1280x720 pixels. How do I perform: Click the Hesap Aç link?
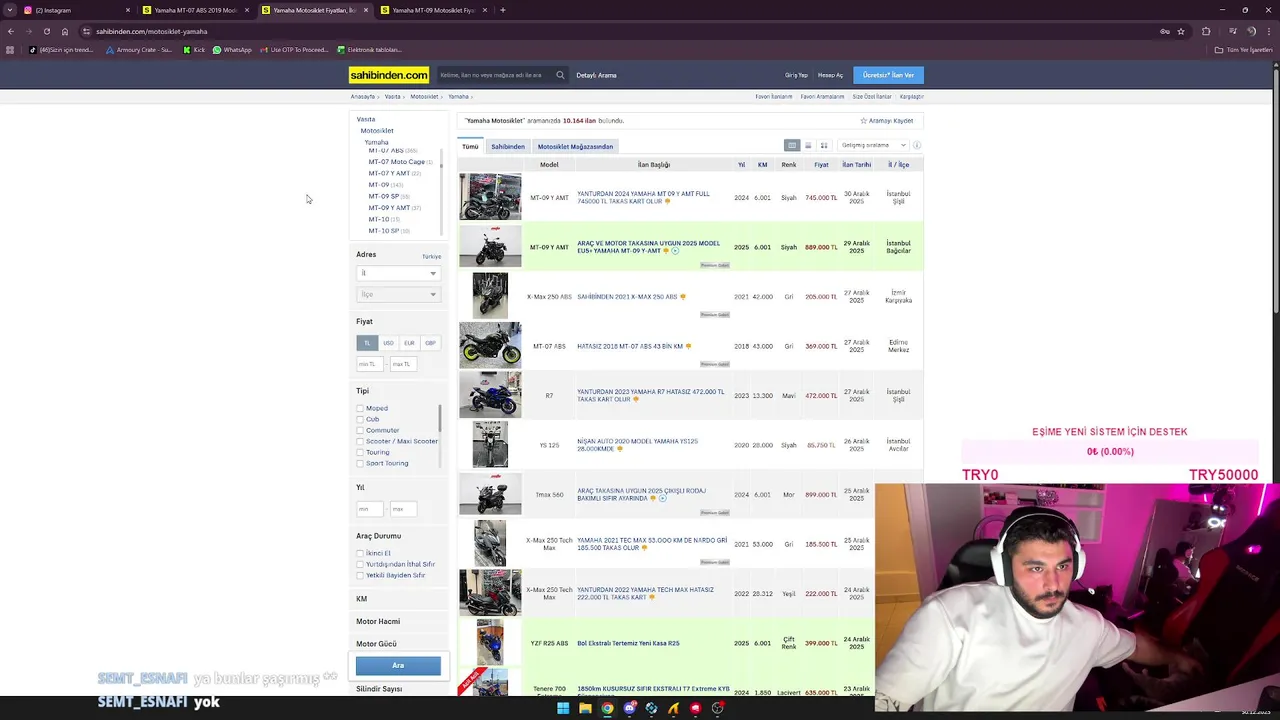tap(830, 75)
